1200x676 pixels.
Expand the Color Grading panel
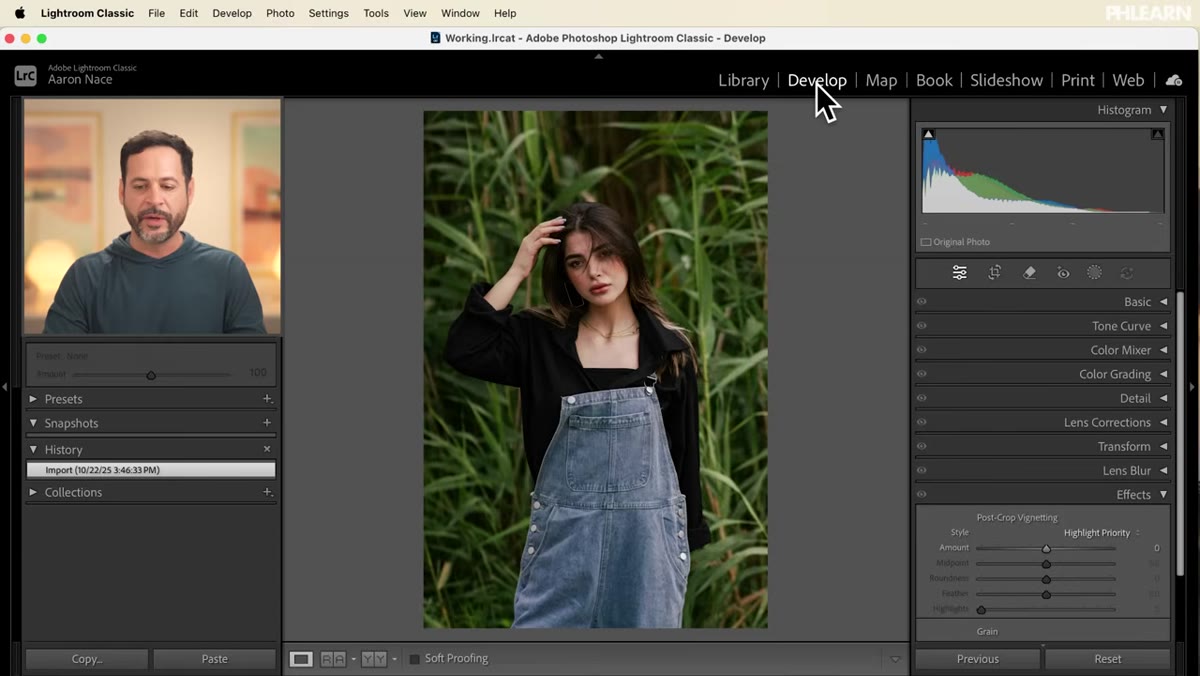coord(1163,374)
